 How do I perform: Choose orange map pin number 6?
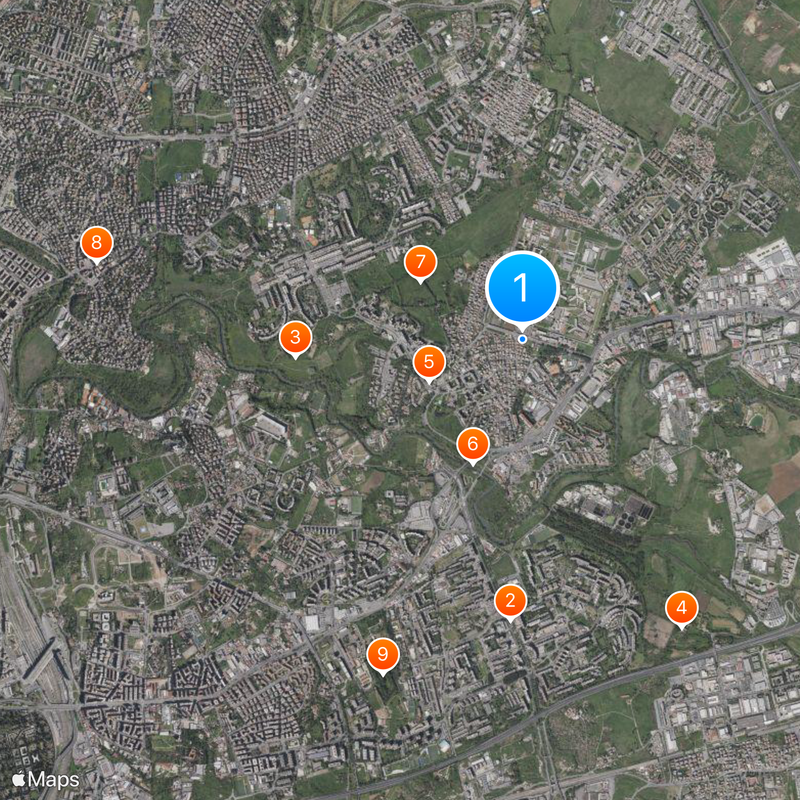click(x=473, y=445)
